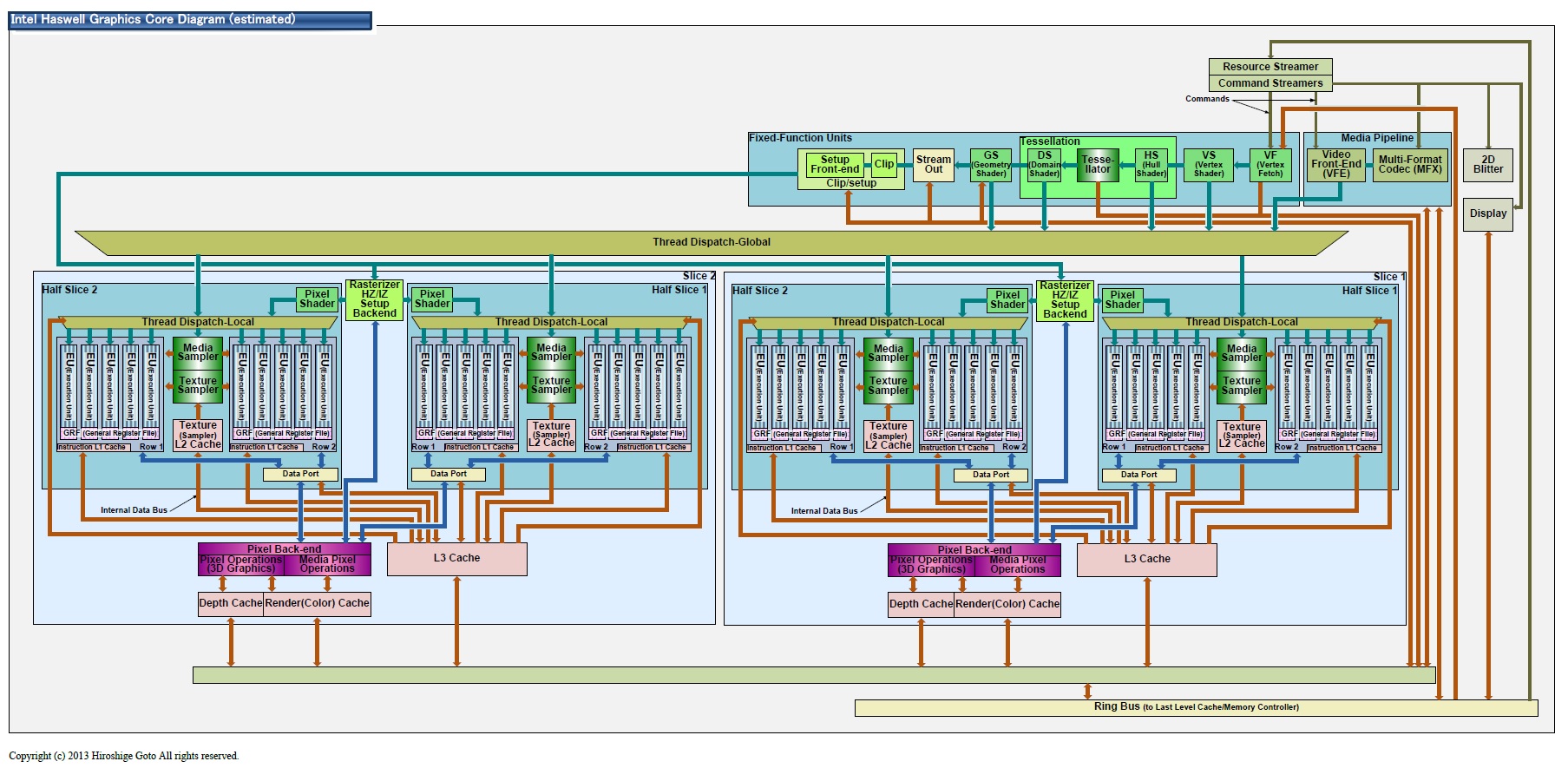1568x768 pixels.
Task: Click the Ring Bus bar
Action: [1195, 707]
